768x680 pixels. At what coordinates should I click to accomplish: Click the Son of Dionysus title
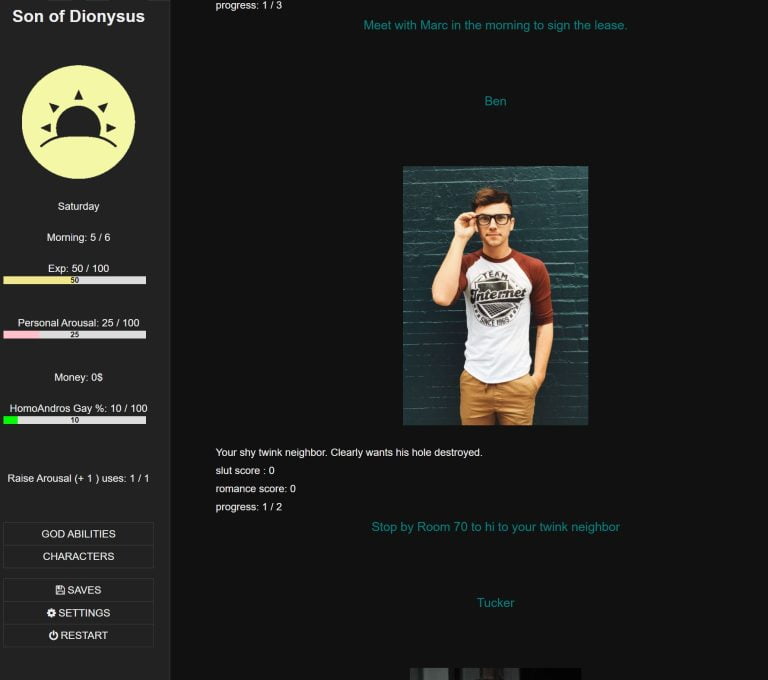tap(78, 17)
